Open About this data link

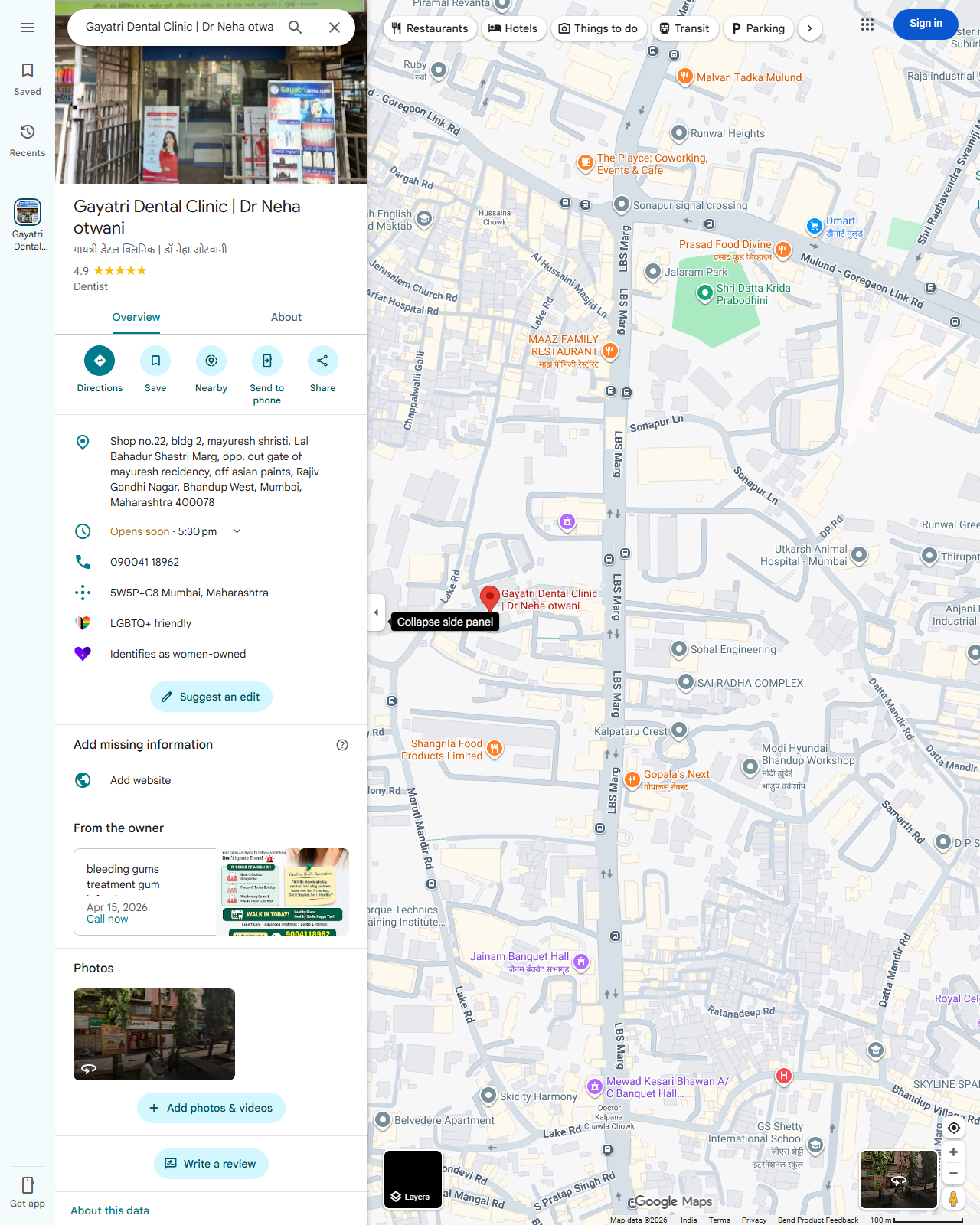click(x=110, y=1210)
